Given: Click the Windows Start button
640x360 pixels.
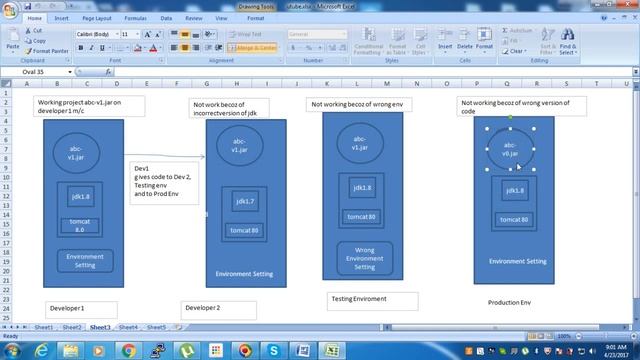Looking at the screenshot, I should click(x=12, y=351).
